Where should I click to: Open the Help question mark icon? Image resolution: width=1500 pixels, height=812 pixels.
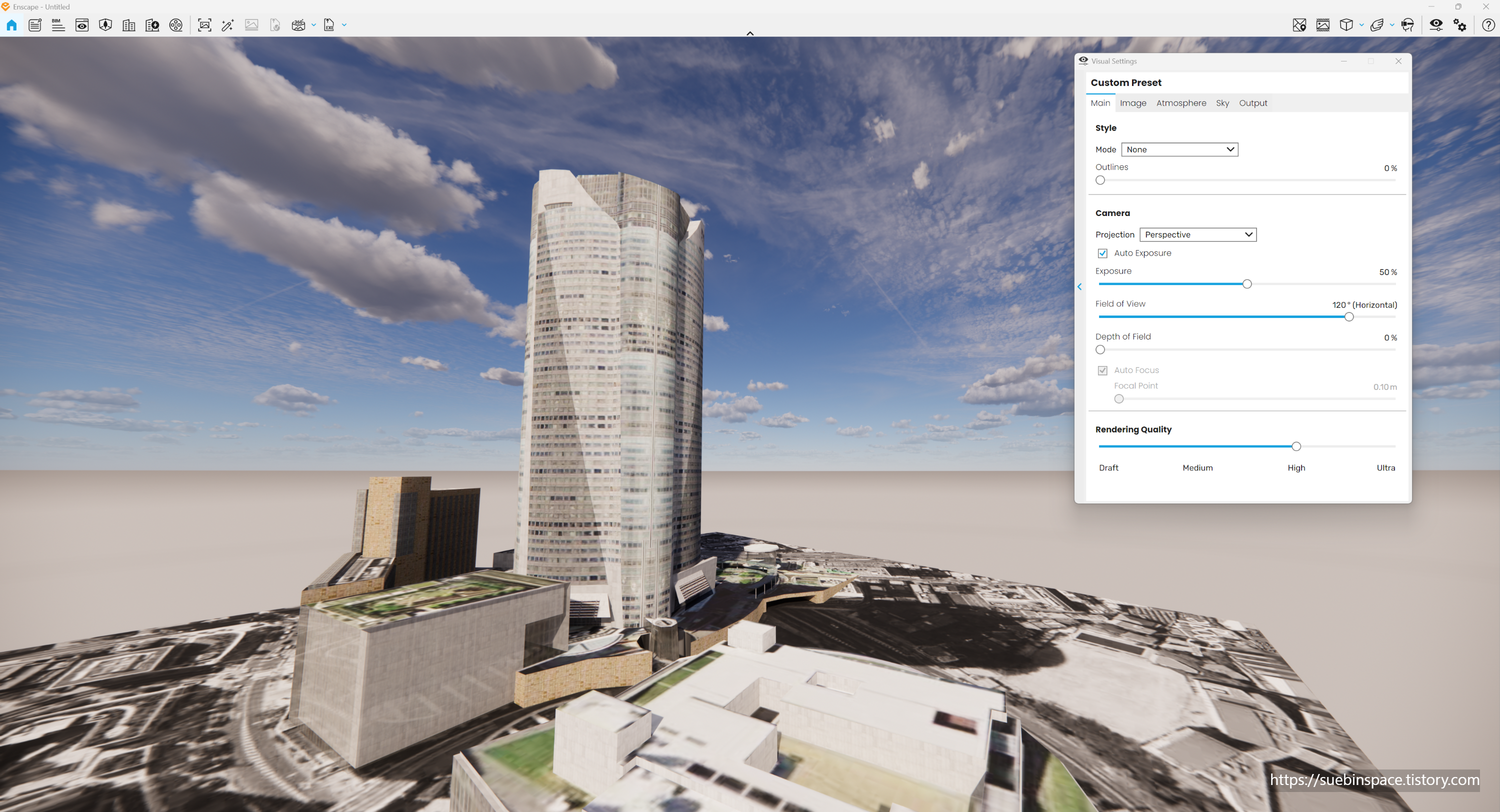coord(1488,25)
